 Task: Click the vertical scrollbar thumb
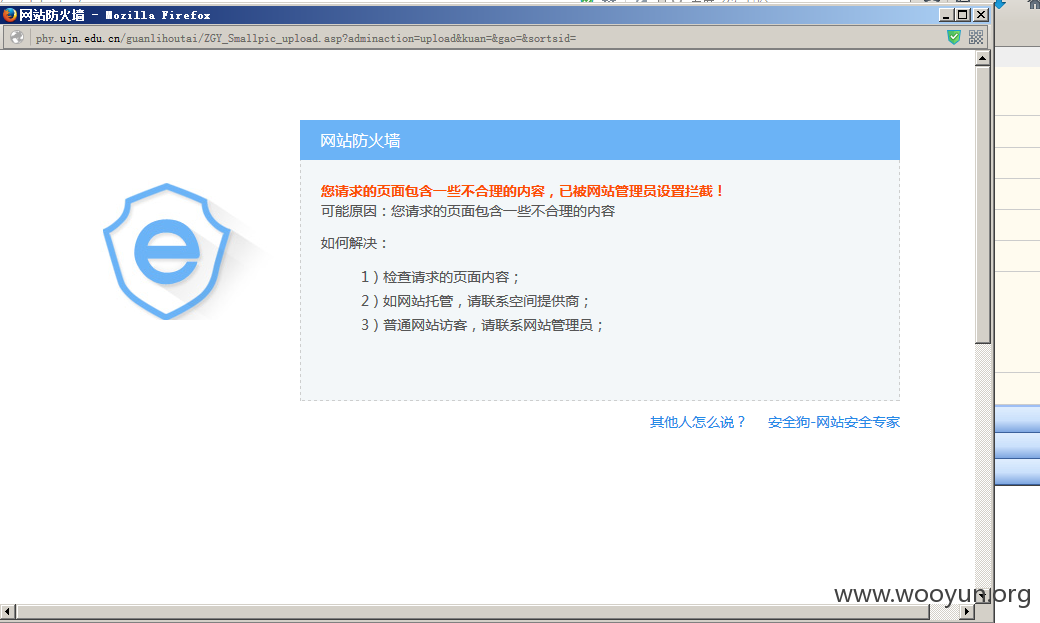[982, 204]
